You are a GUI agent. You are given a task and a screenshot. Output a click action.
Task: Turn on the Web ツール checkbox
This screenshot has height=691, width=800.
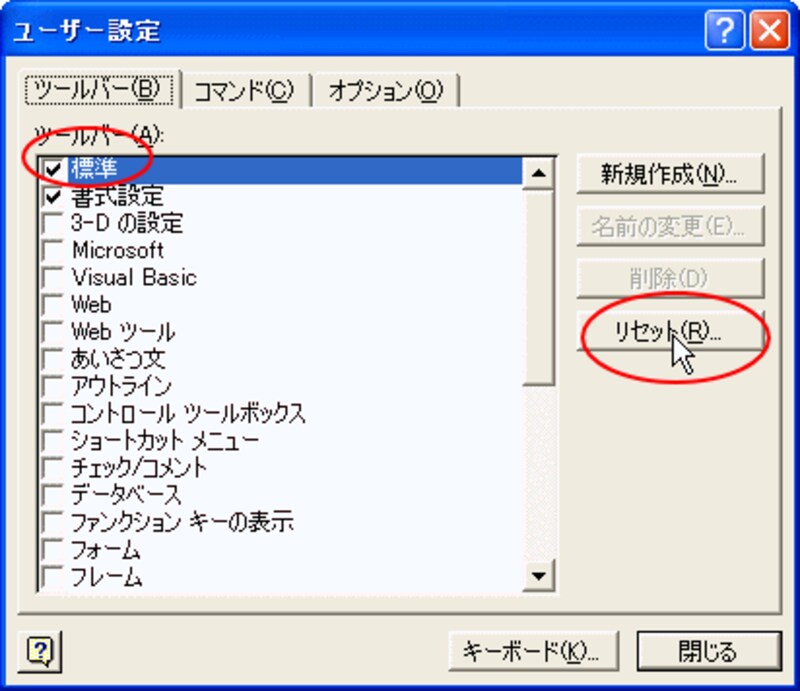tap(53, 332)
